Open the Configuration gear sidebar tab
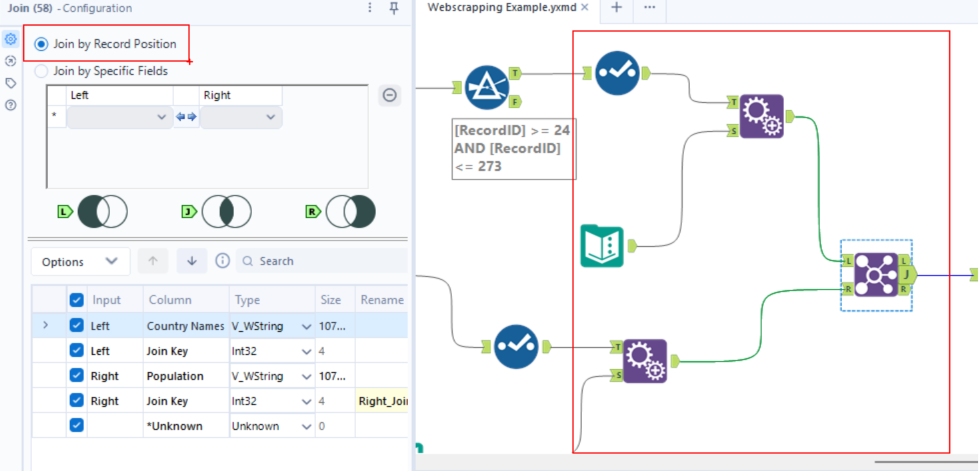The image size is (979, 472). coord(10,39)
